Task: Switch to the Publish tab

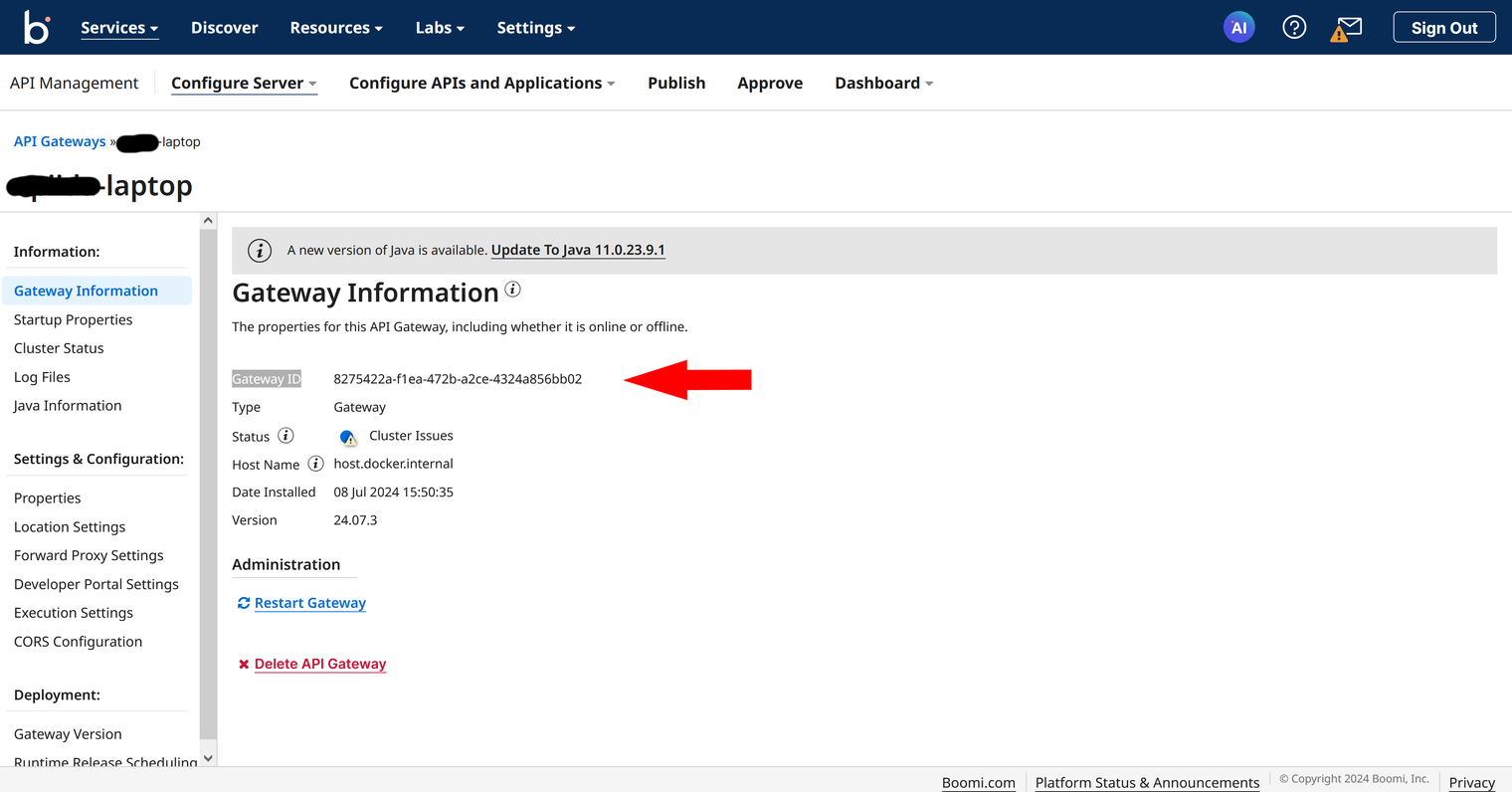Action: pos(676,83)
